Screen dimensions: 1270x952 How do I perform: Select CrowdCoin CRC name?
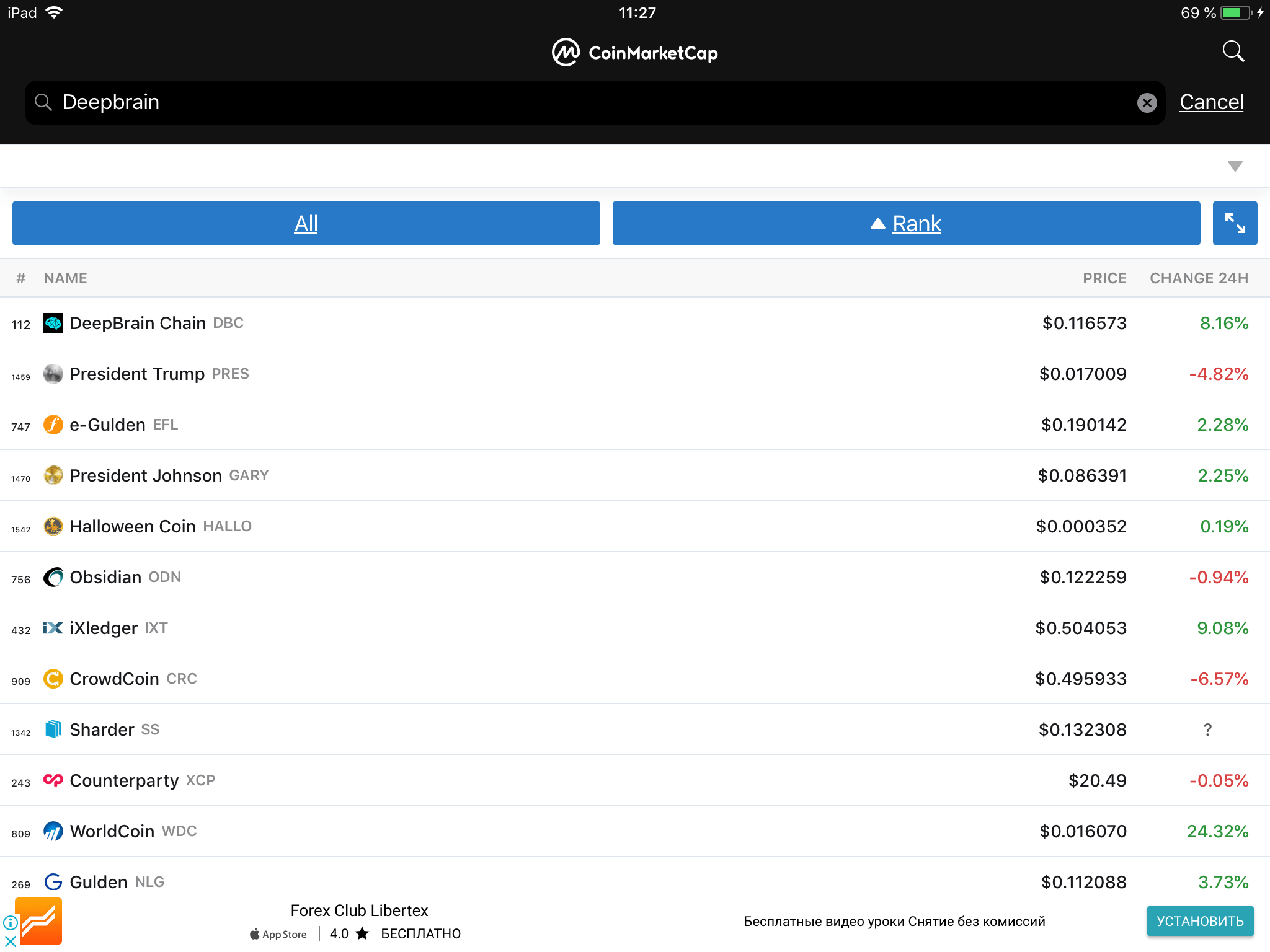point(133,679)
